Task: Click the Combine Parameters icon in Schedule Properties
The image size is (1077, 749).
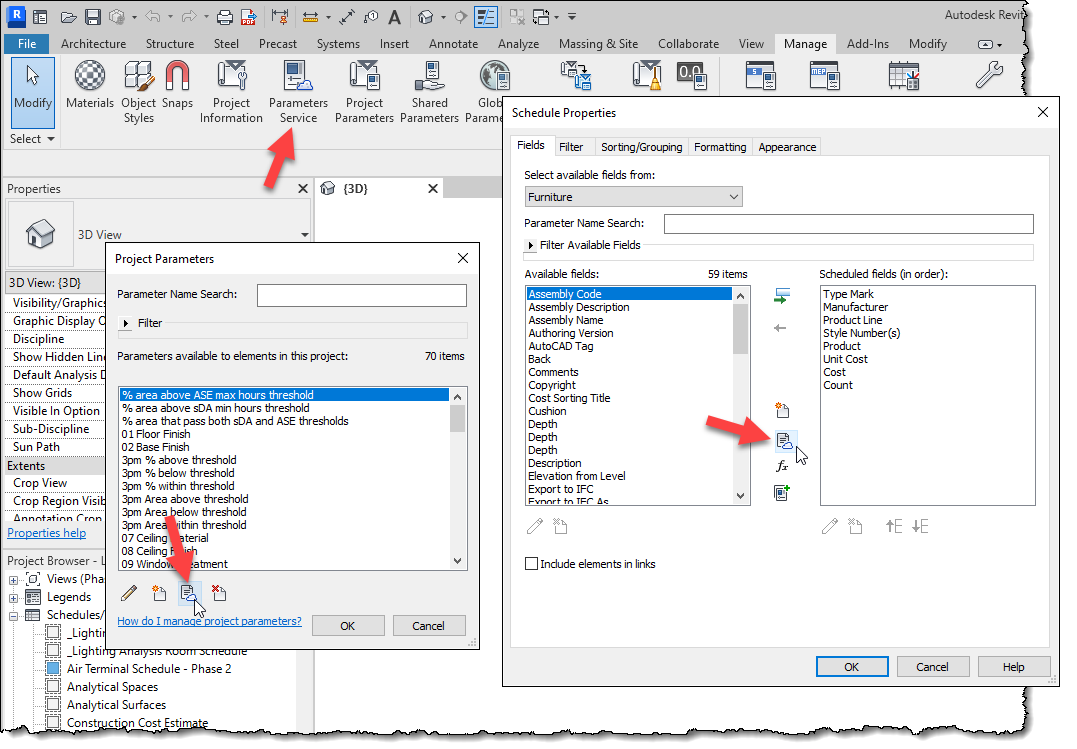Action: coord(782,492)
